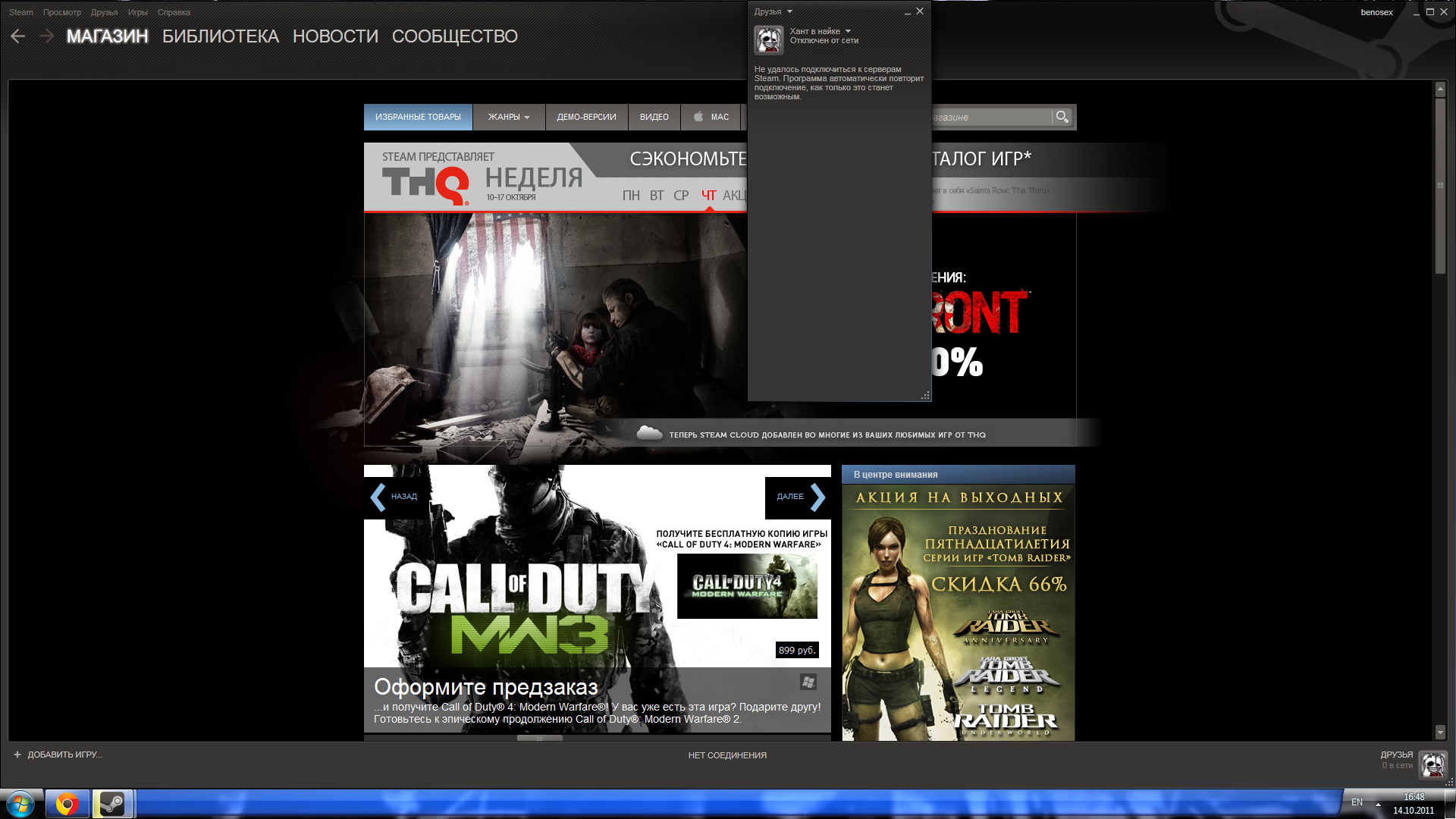Go to the МАГАЗИН section
Viewport: 1456px width, 819px height.
(x=107, y=36)
